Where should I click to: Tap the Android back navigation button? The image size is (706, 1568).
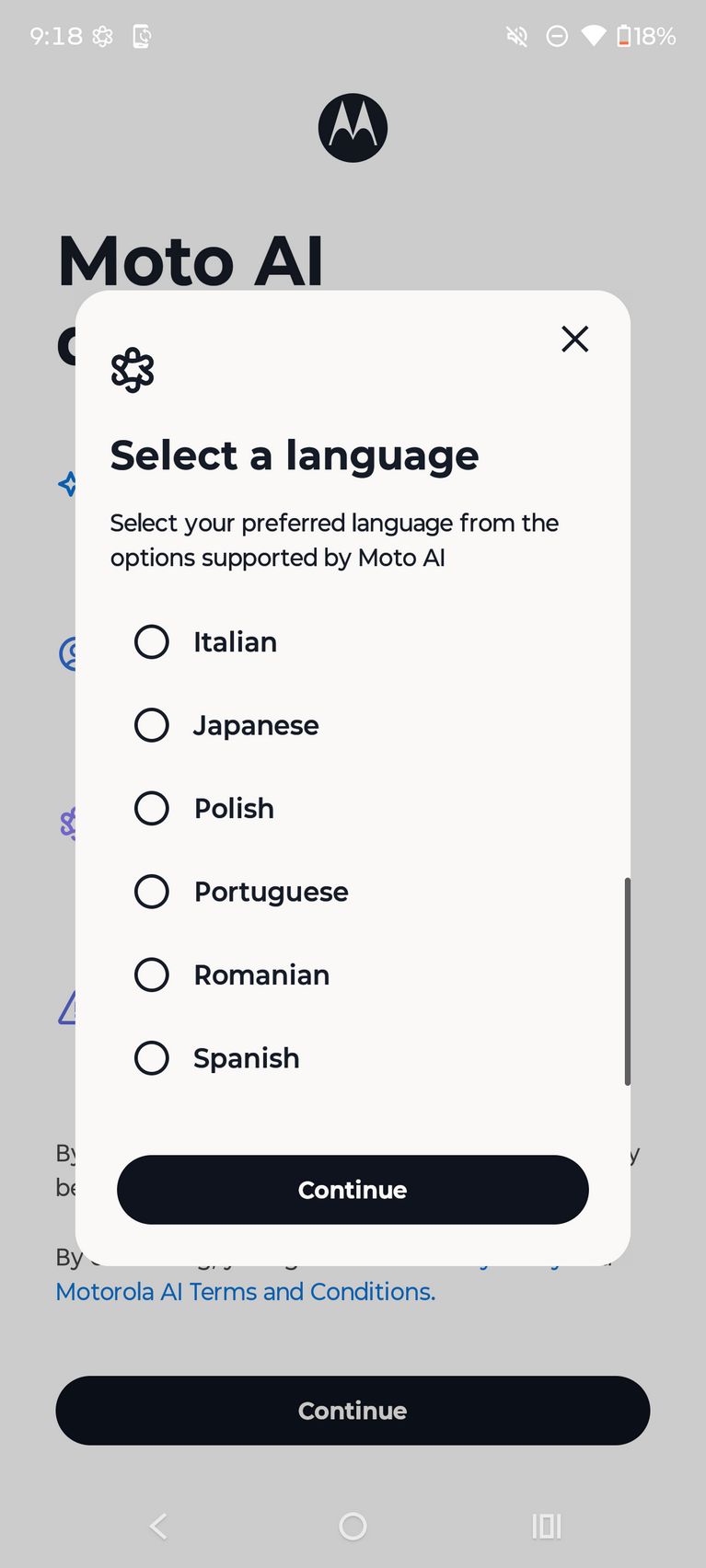(x=158, y=1527)
